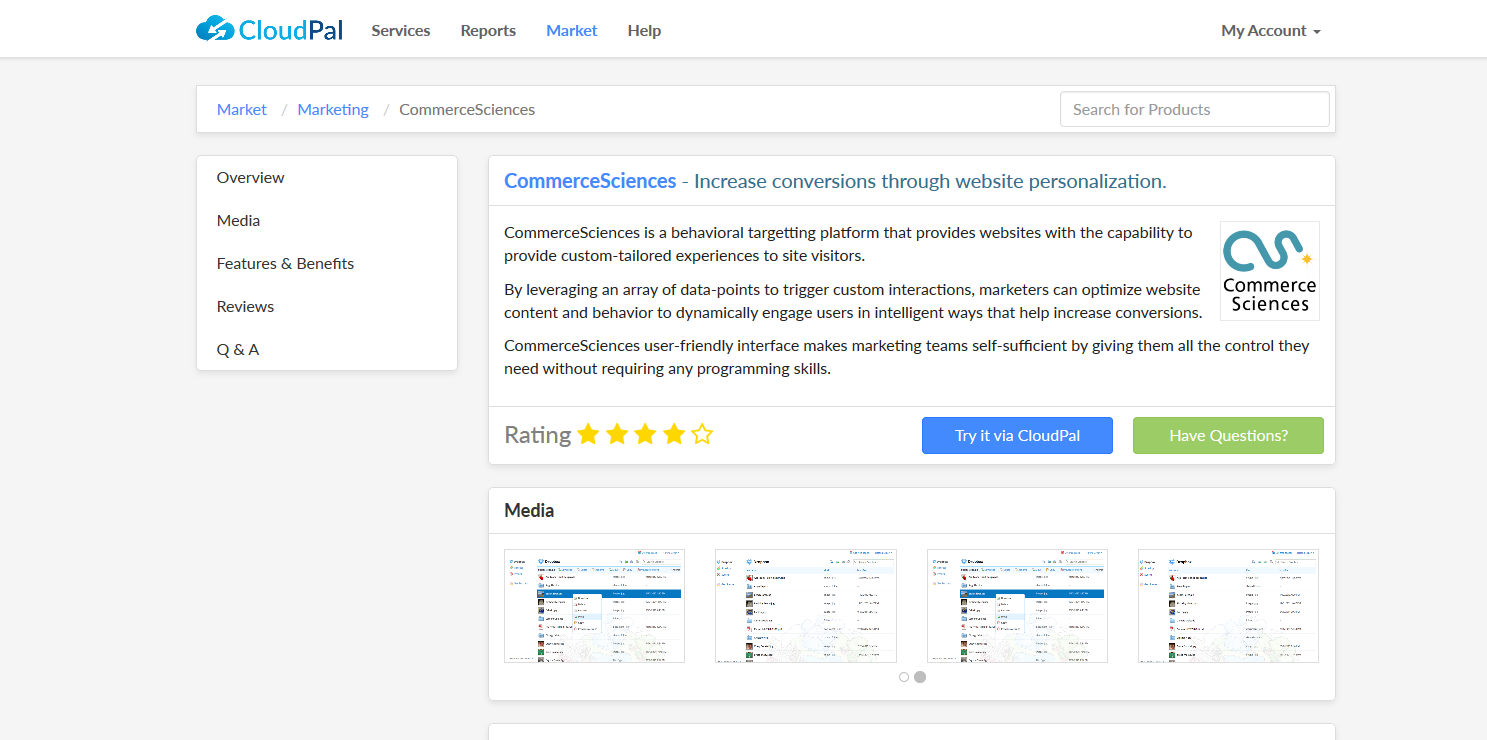Open the Reports menu item
1487x740 pixels.
pyautogui.click(x=488, y=30)
